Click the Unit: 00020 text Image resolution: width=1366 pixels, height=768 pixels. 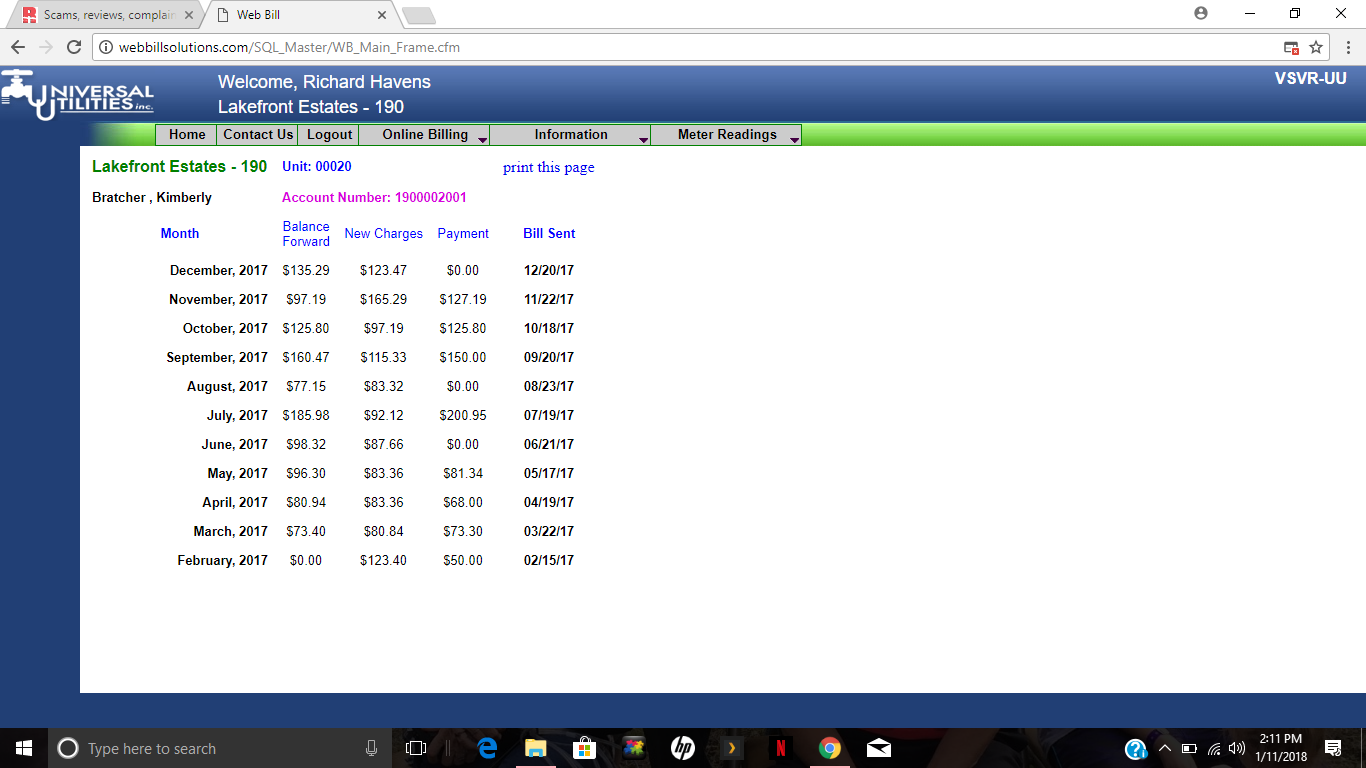tap(317, 166)
